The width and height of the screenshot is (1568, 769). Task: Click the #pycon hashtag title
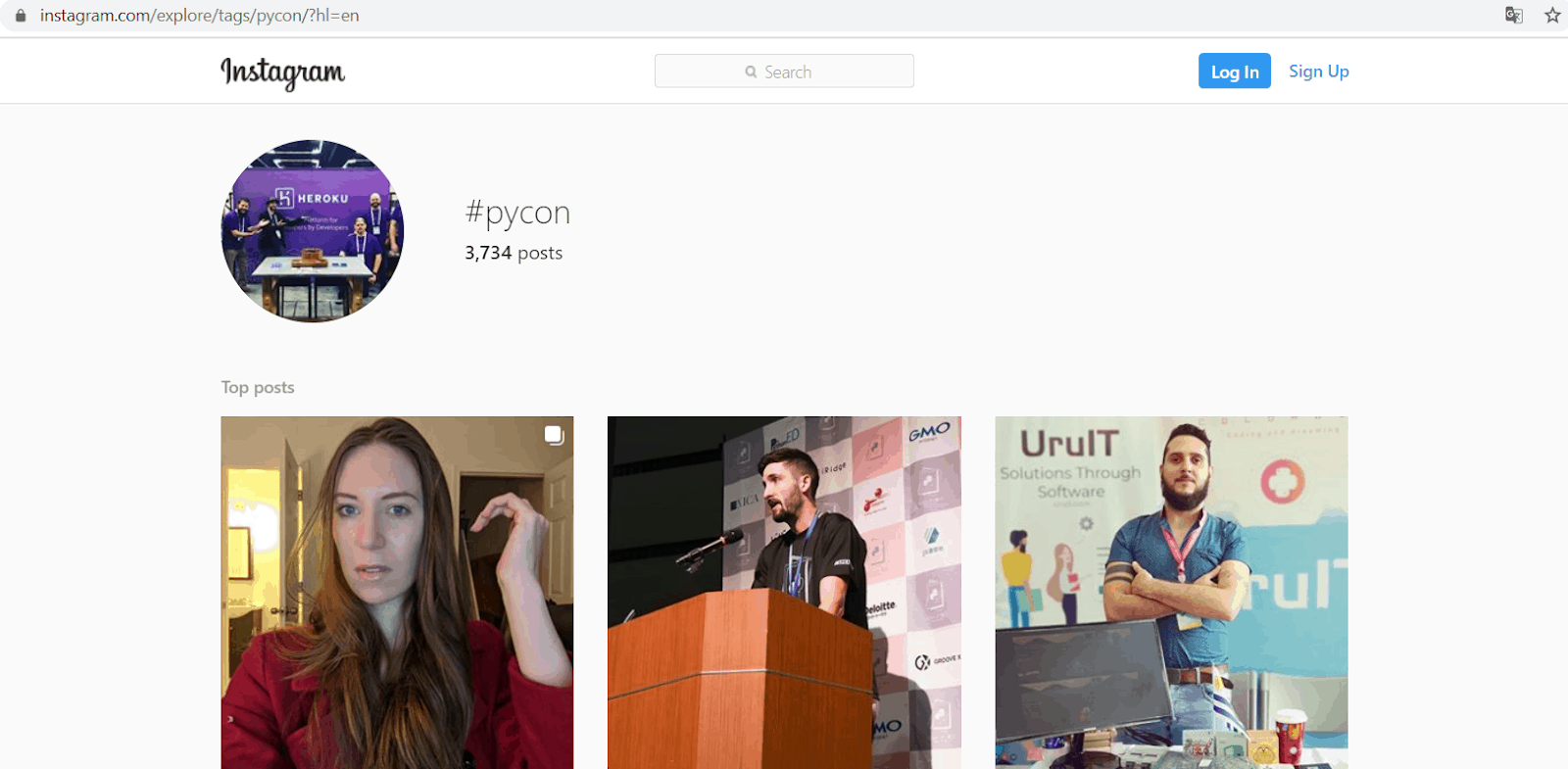(517, 213)
